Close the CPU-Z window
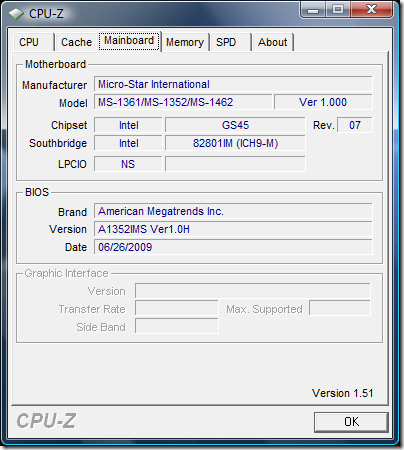404x450 pixels. click(x=371, y=9)
